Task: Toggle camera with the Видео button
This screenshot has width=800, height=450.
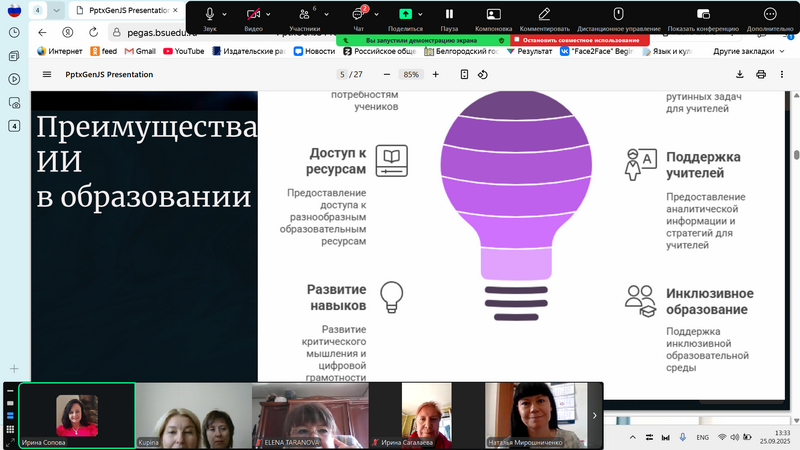Action: tap(253, 15)
